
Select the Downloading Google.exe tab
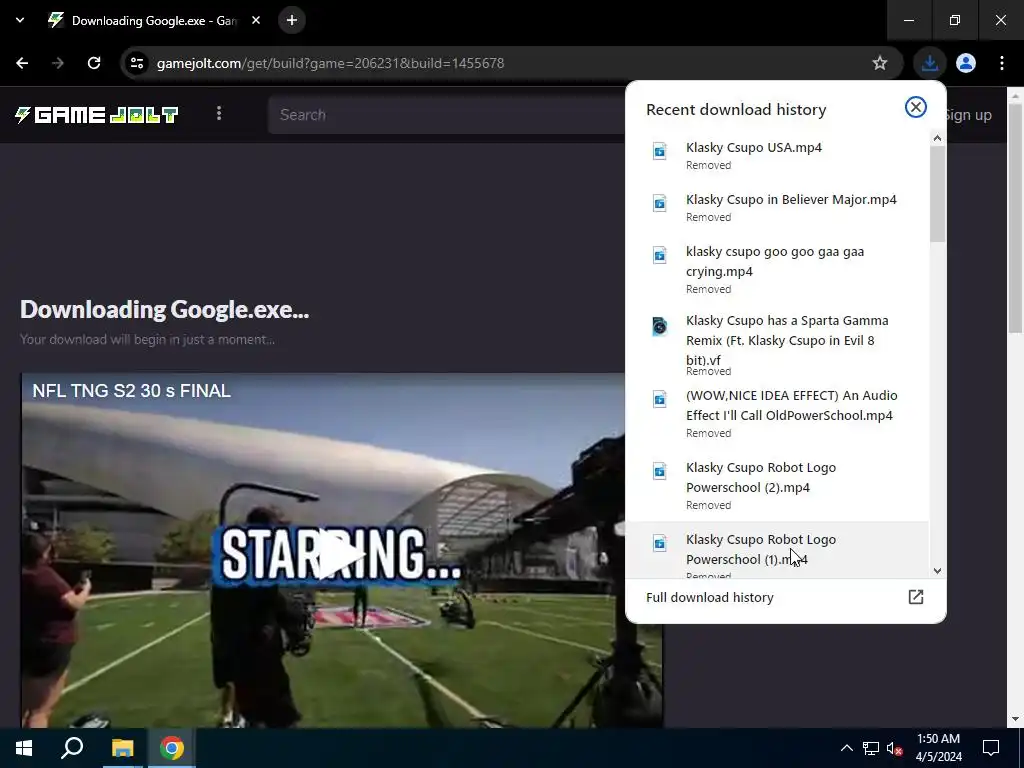pos(155,20)
